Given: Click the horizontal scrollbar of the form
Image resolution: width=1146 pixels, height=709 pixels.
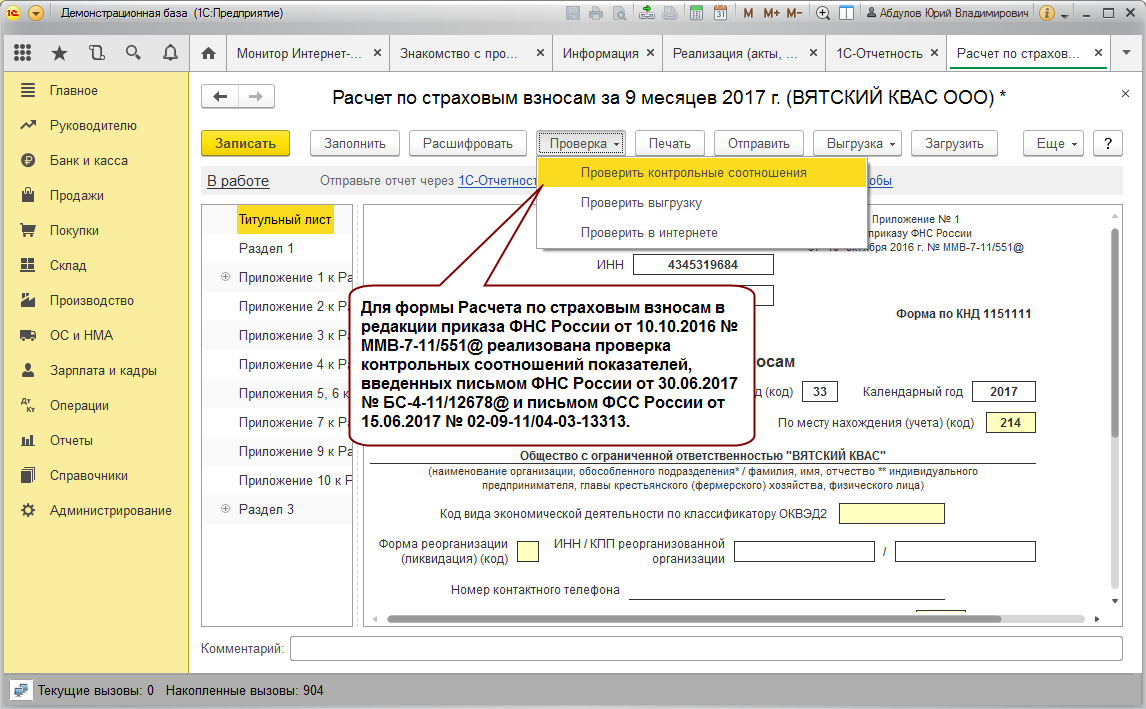Looking at the screenshot, I should click(x=693, y=619).
